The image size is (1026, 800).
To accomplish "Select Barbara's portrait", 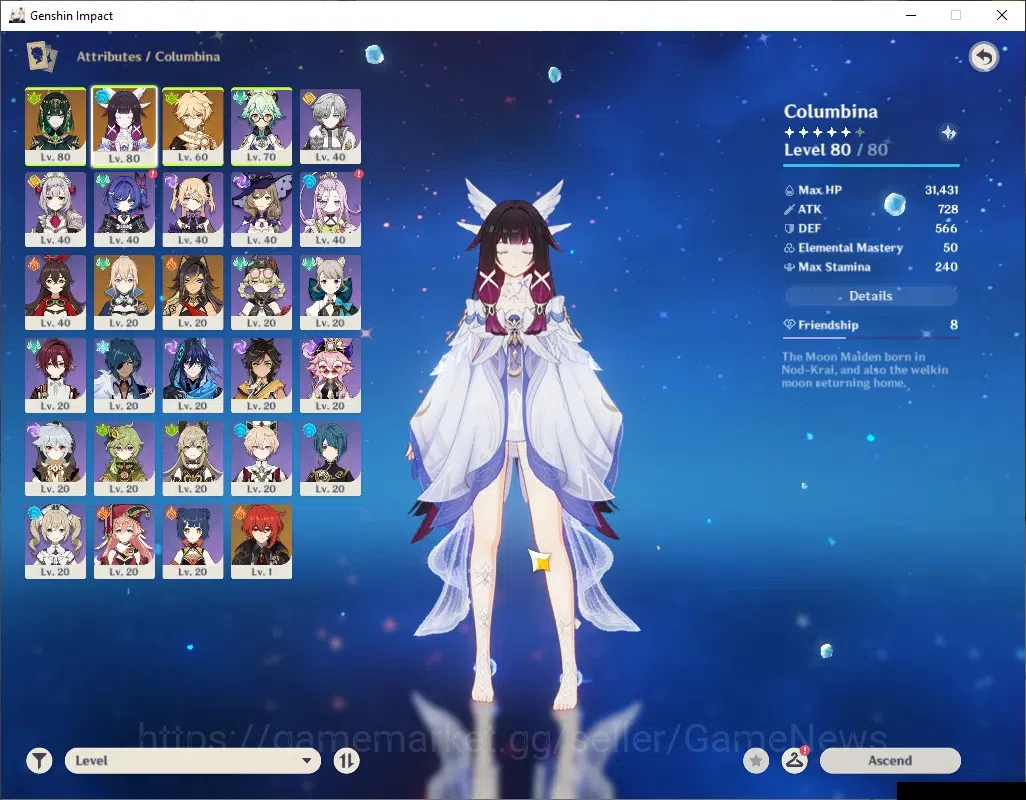I will tap(56, 542).
